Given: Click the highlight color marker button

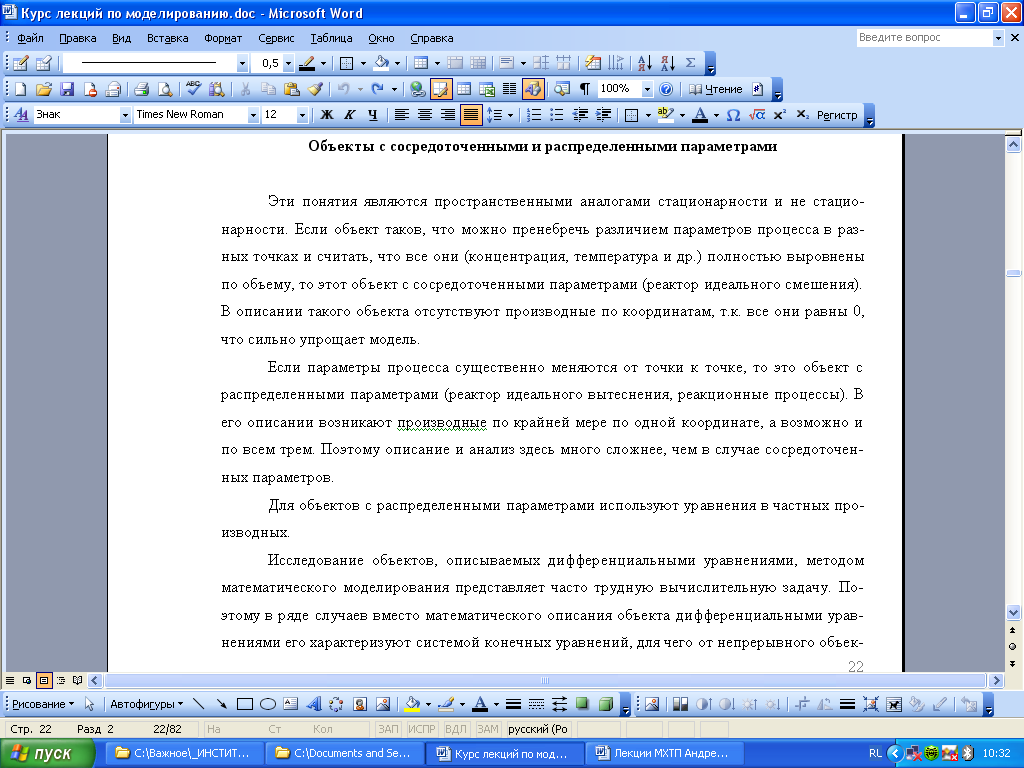Looking at the screenshot, I should pyautogui.click(x=665, y=115).
